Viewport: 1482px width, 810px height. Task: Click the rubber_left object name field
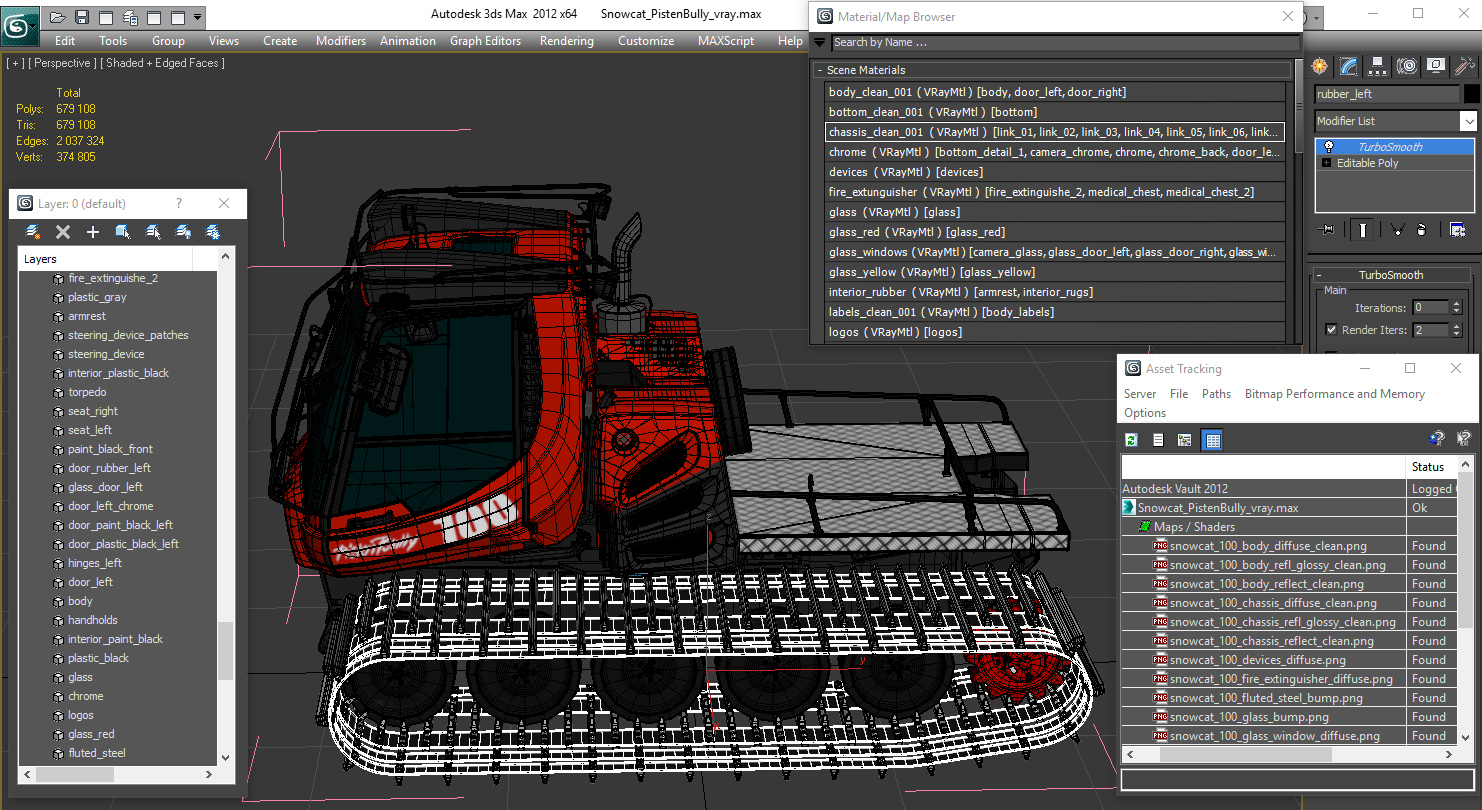[1387, 94]
